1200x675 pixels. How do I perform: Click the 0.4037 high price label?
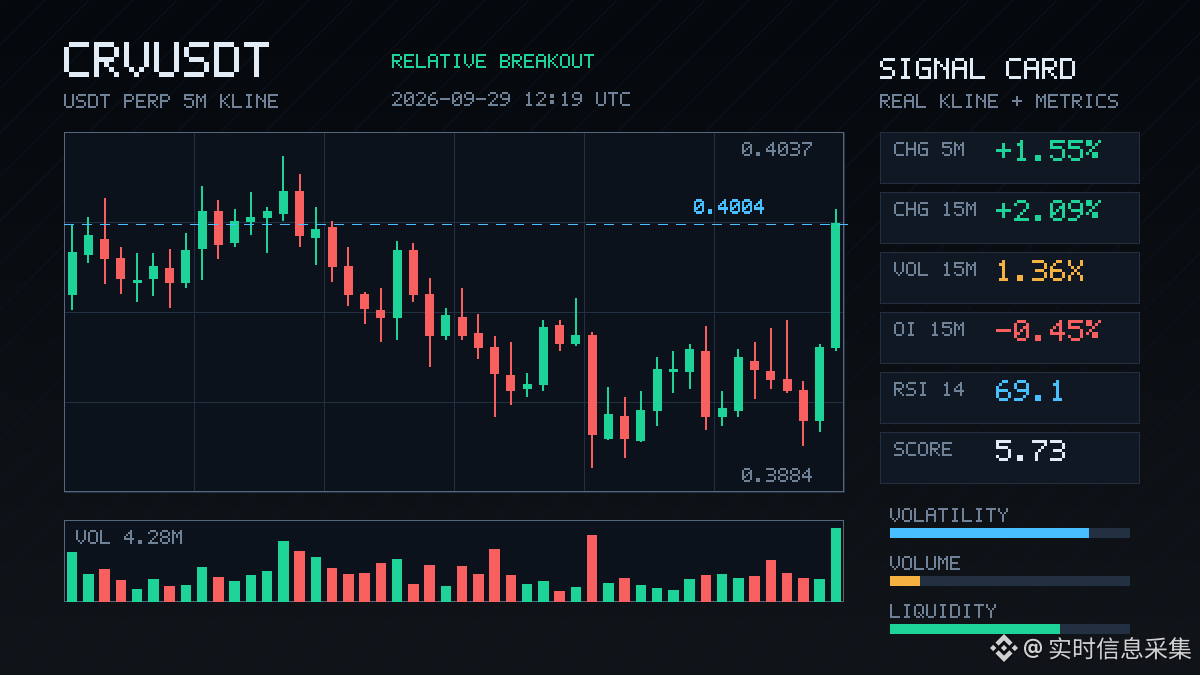tap(777, 150)
